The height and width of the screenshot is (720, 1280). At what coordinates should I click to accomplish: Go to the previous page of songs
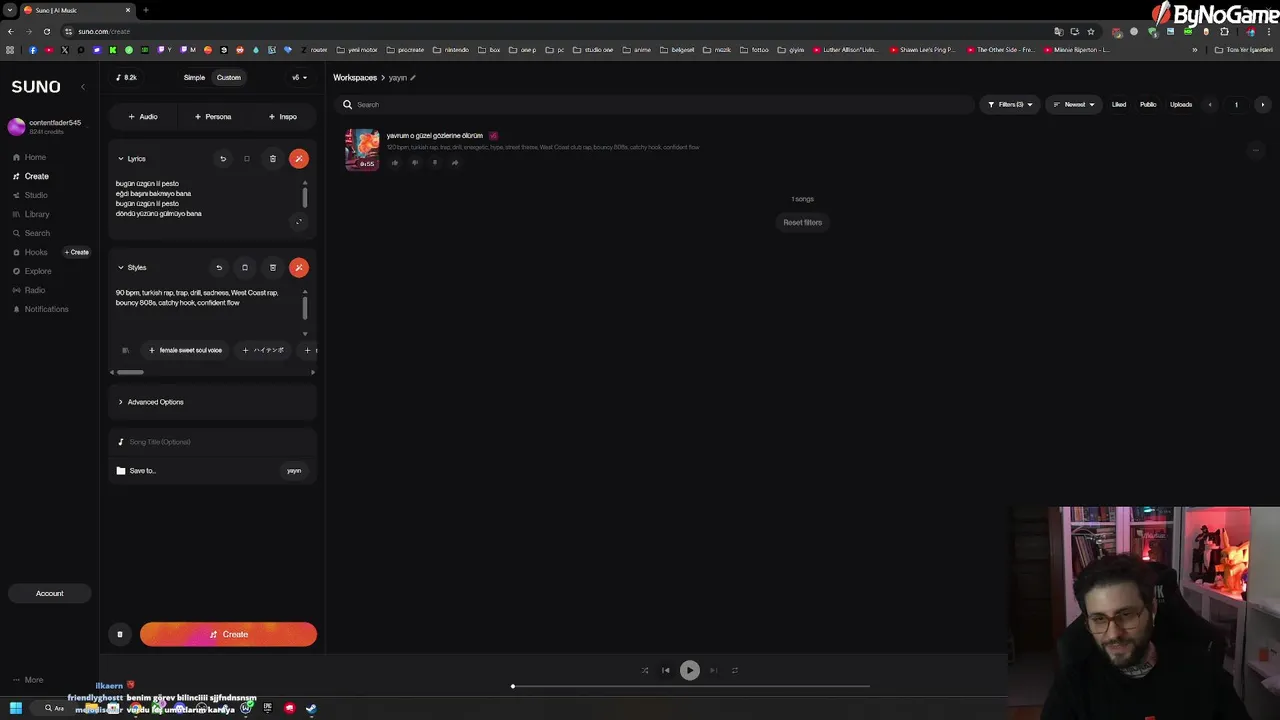point(1210,104)
